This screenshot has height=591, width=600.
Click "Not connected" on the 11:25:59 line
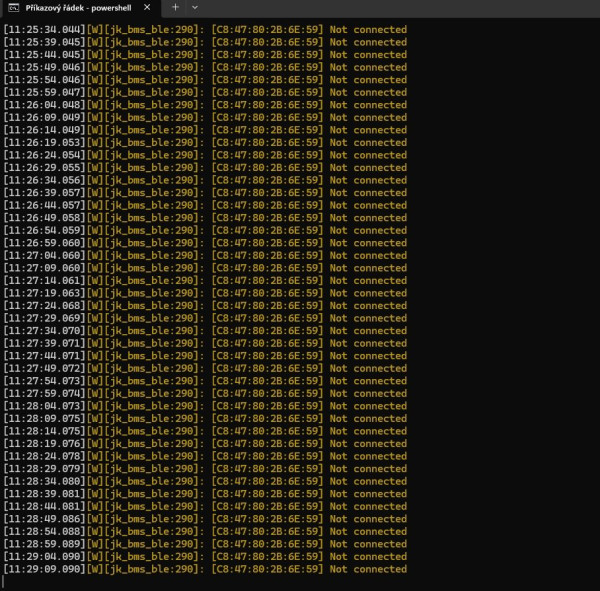tap(367, 92)
